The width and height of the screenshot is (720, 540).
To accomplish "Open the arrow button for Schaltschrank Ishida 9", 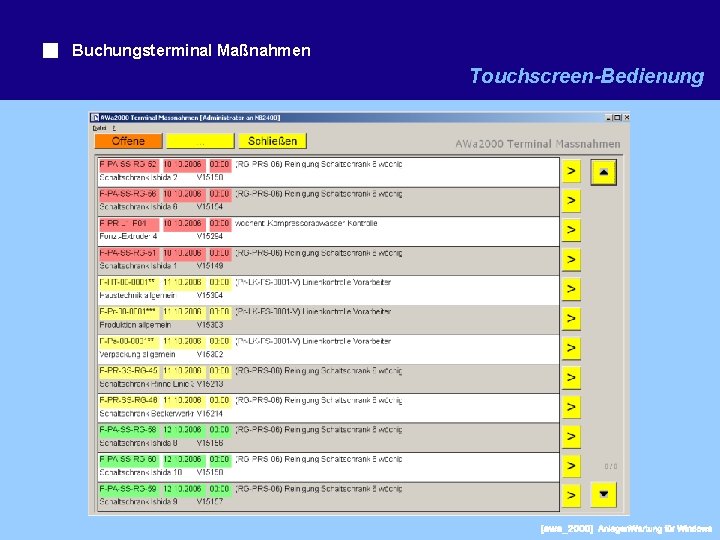I will pyautogui.click(x=571, y=495).
